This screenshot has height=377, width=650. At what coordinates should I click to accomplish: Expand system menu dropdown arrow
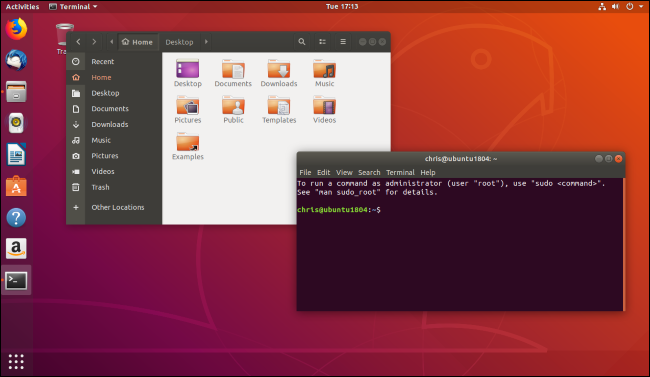point(641,7)
